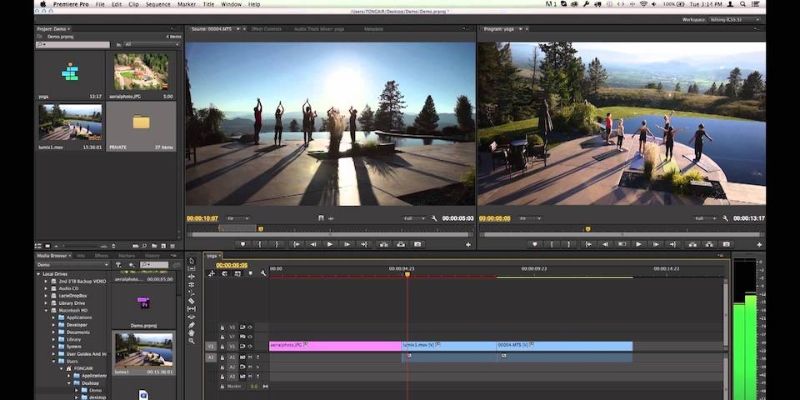Select the Pen tool in the tools panel
800x400 pixels.
[191, 323]
